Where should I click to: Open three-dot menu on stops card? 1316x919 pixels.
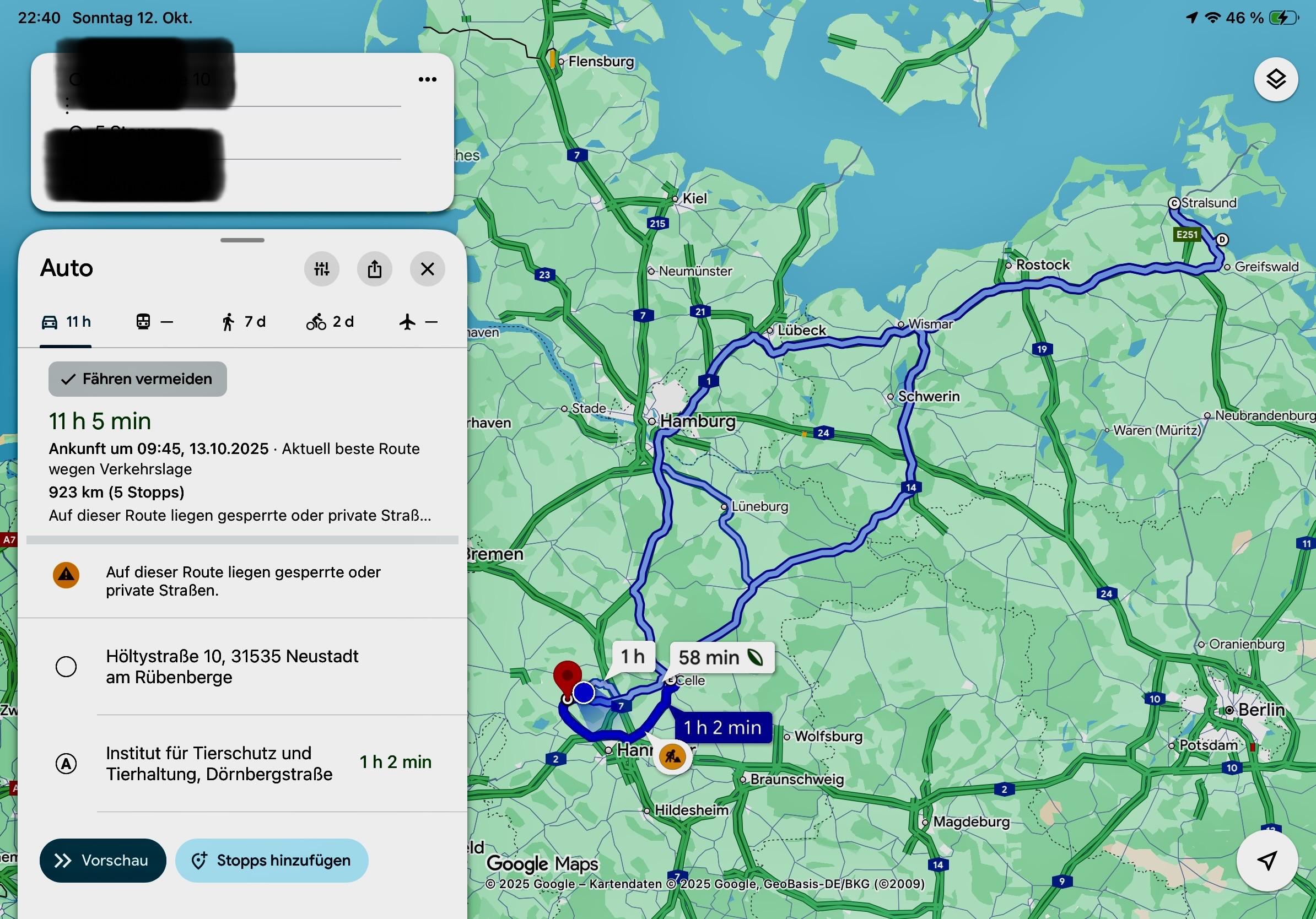click(x=427, y=80)
